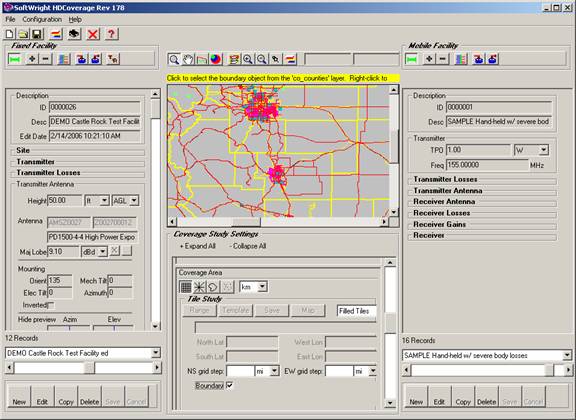Click the minus icon in Mobile Facility toolbar
This screenshot has height=420, width=576.
[x=443, y=59]
